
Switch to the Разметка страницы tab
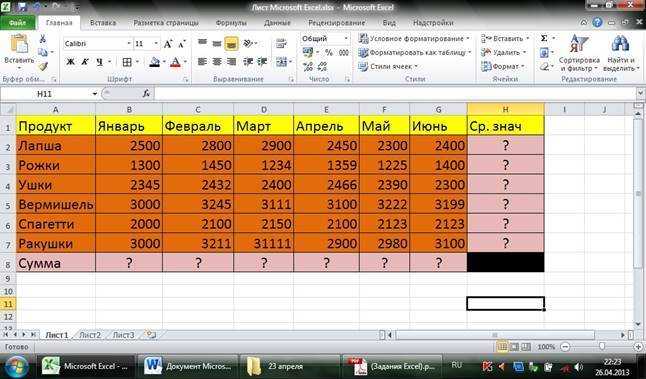pos(166,23)
